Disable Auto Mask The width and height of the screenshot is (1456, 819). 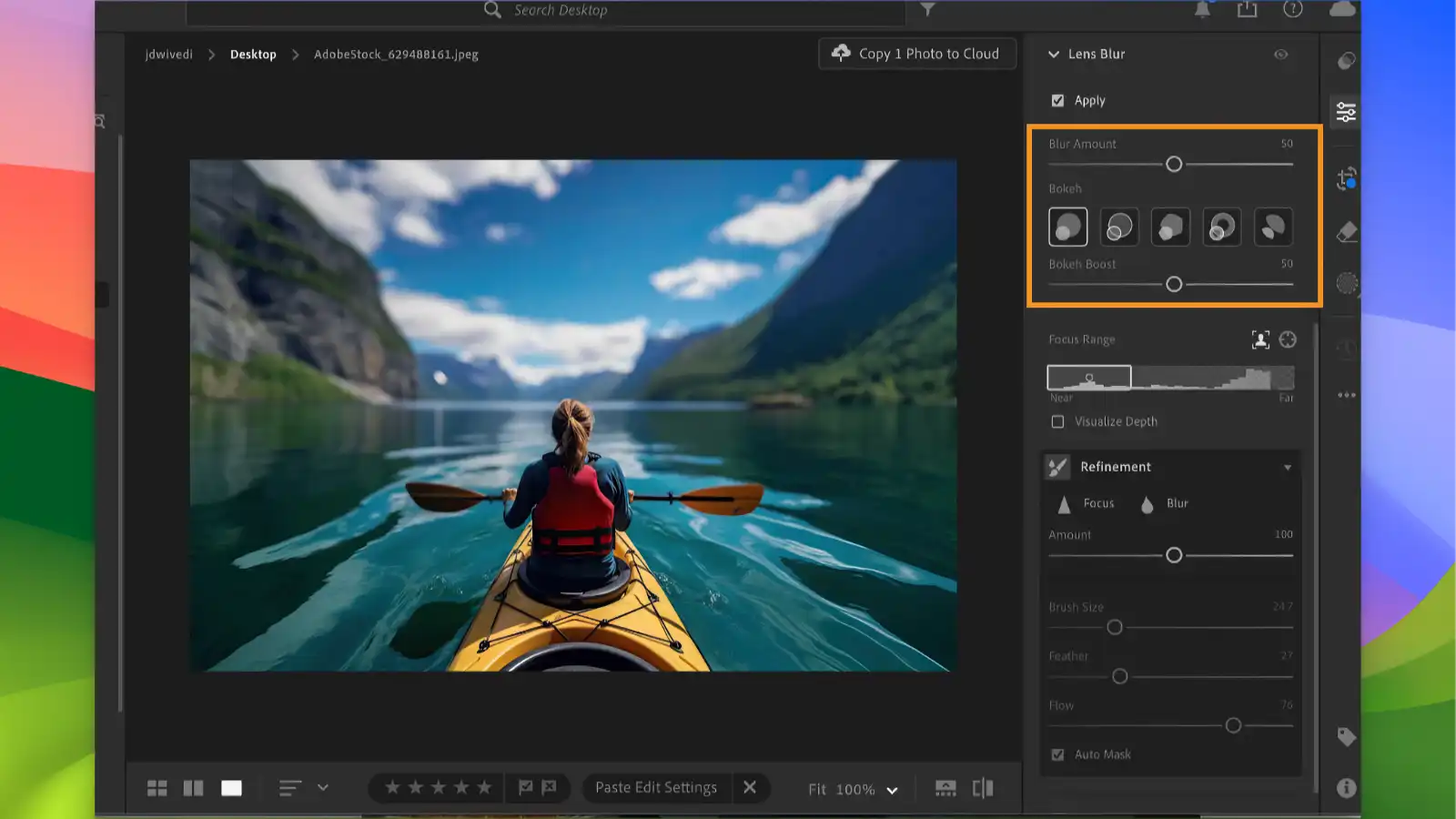point(1057,753)
